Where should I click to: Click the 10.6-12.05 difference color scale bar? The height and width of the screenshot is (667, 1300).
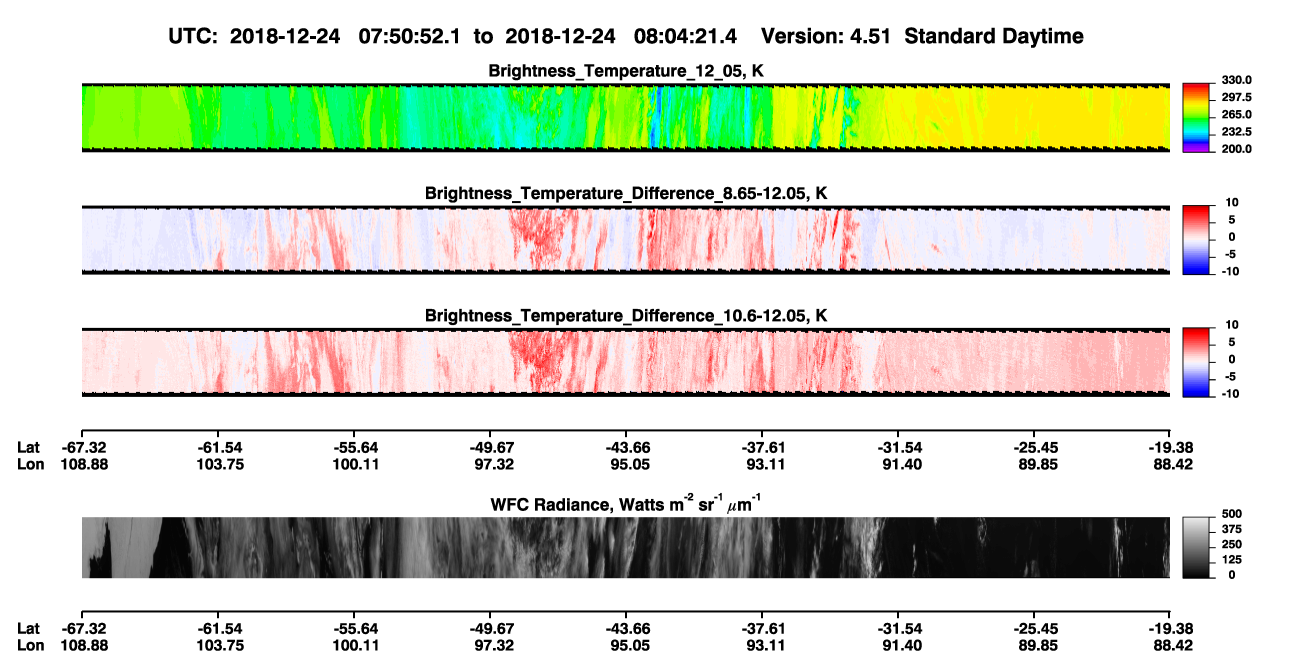(1195, 361)
